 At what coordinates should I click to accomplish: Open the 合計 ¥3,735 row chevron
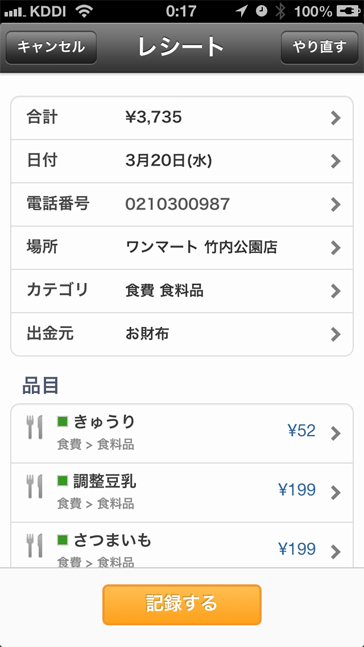tap(336, 118)
